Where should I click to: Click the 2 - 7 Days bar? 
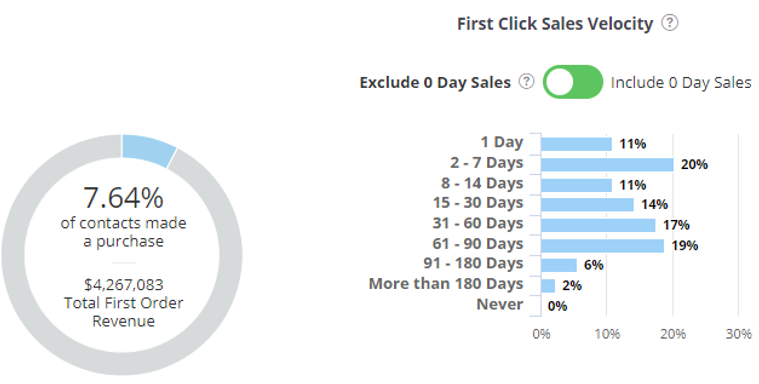607,165
